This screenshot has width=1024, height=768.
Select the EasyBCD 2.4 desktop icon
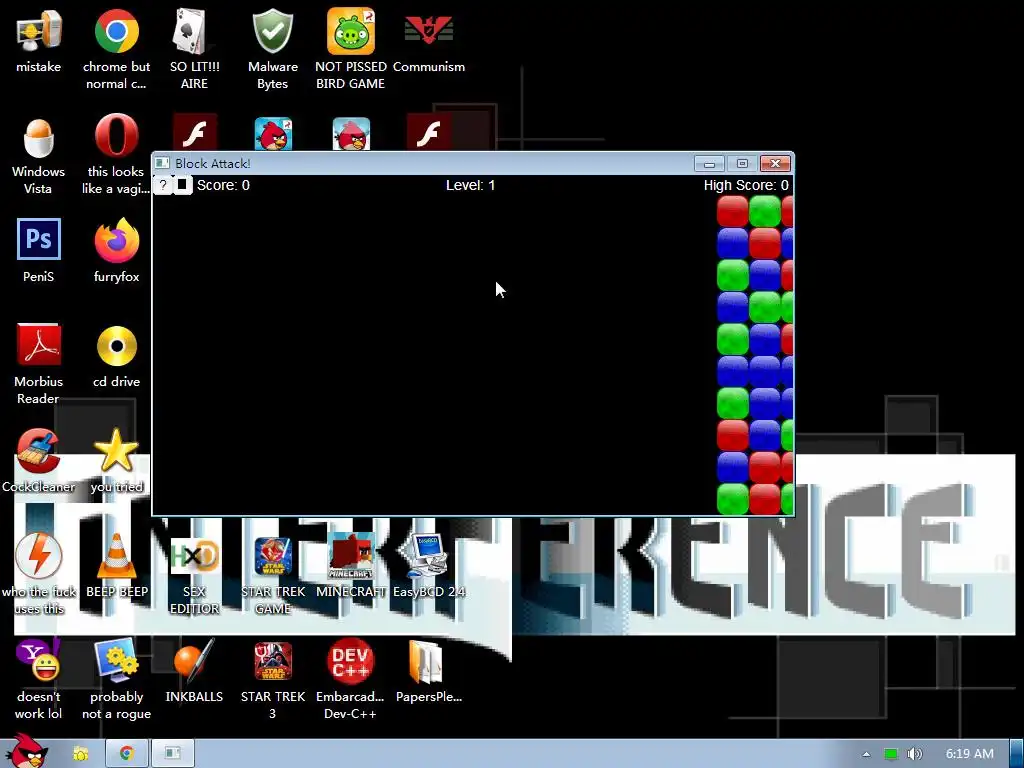tap(428, 566)
